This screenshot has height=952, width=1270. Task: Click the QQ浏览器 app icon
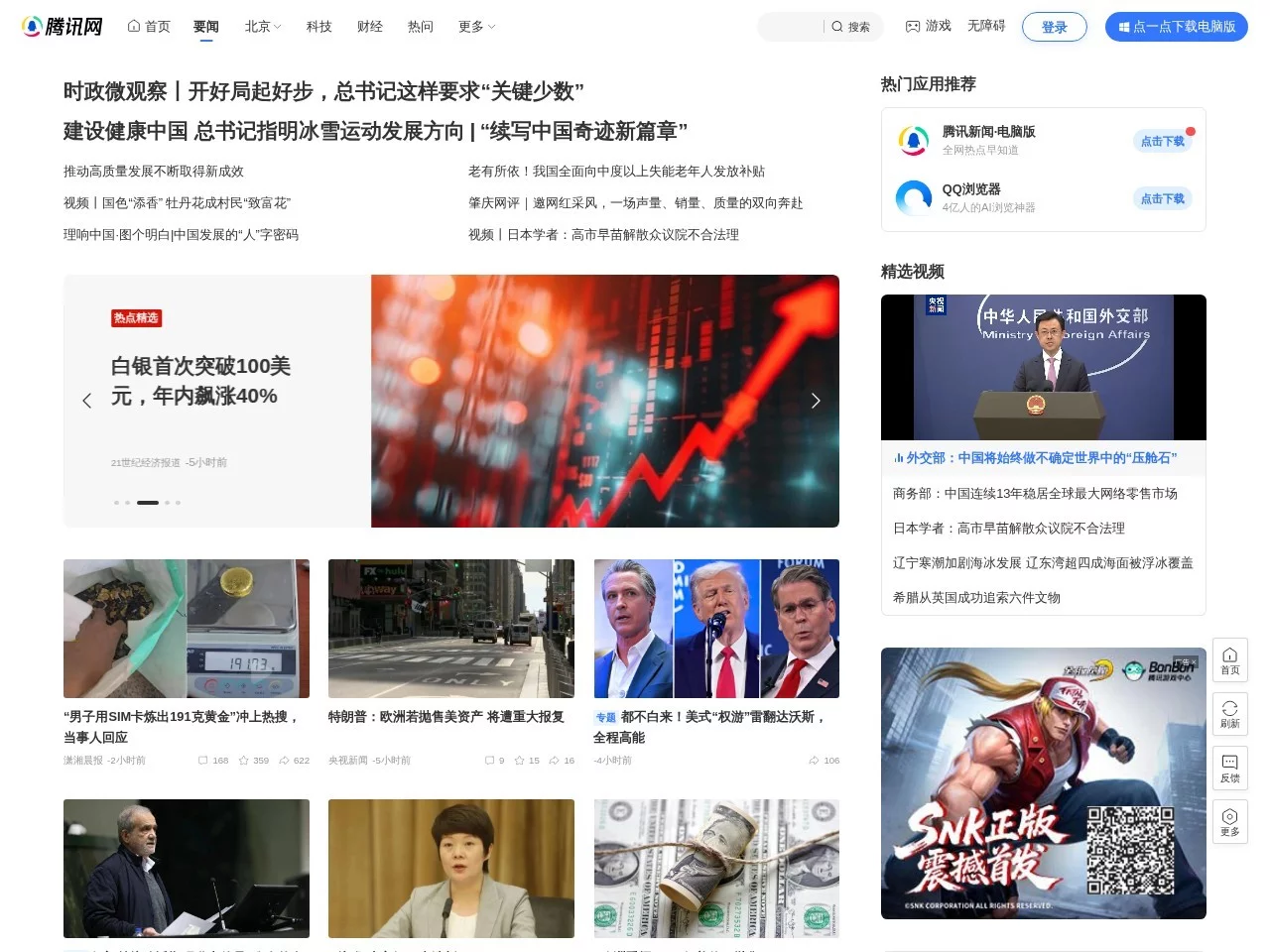click(913, 198)
